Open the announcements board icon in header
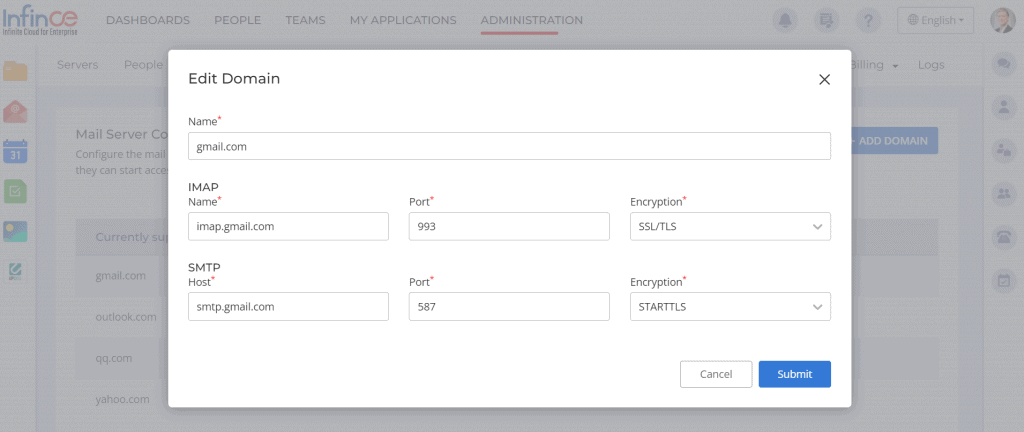 (x=827, y=21)
